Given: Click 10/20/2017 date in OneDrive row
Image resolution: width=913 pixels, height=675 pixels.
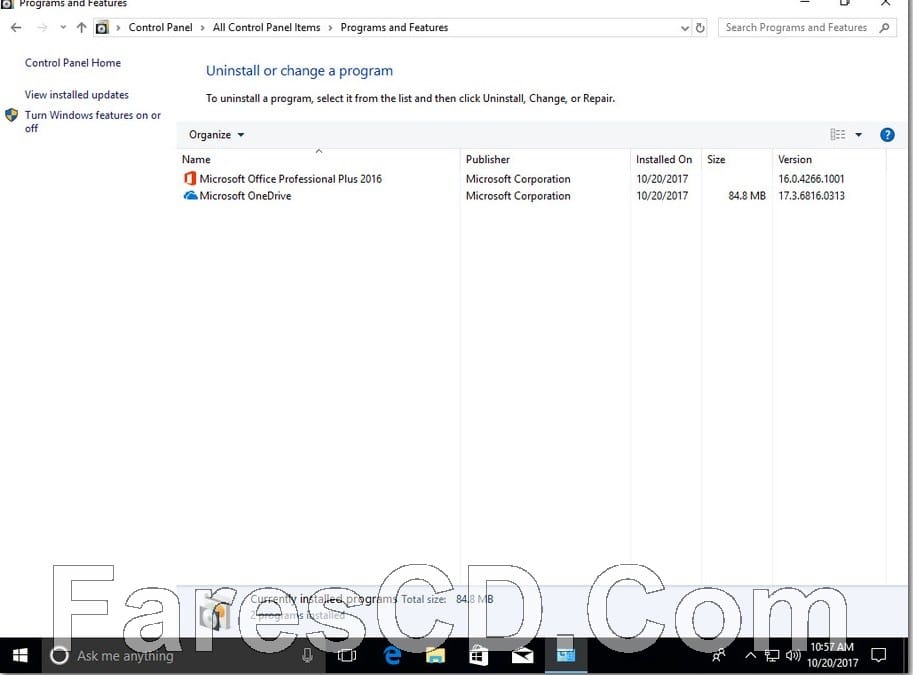Looking at the screenshot, I should pyautogui.click(x=662, y=196).
